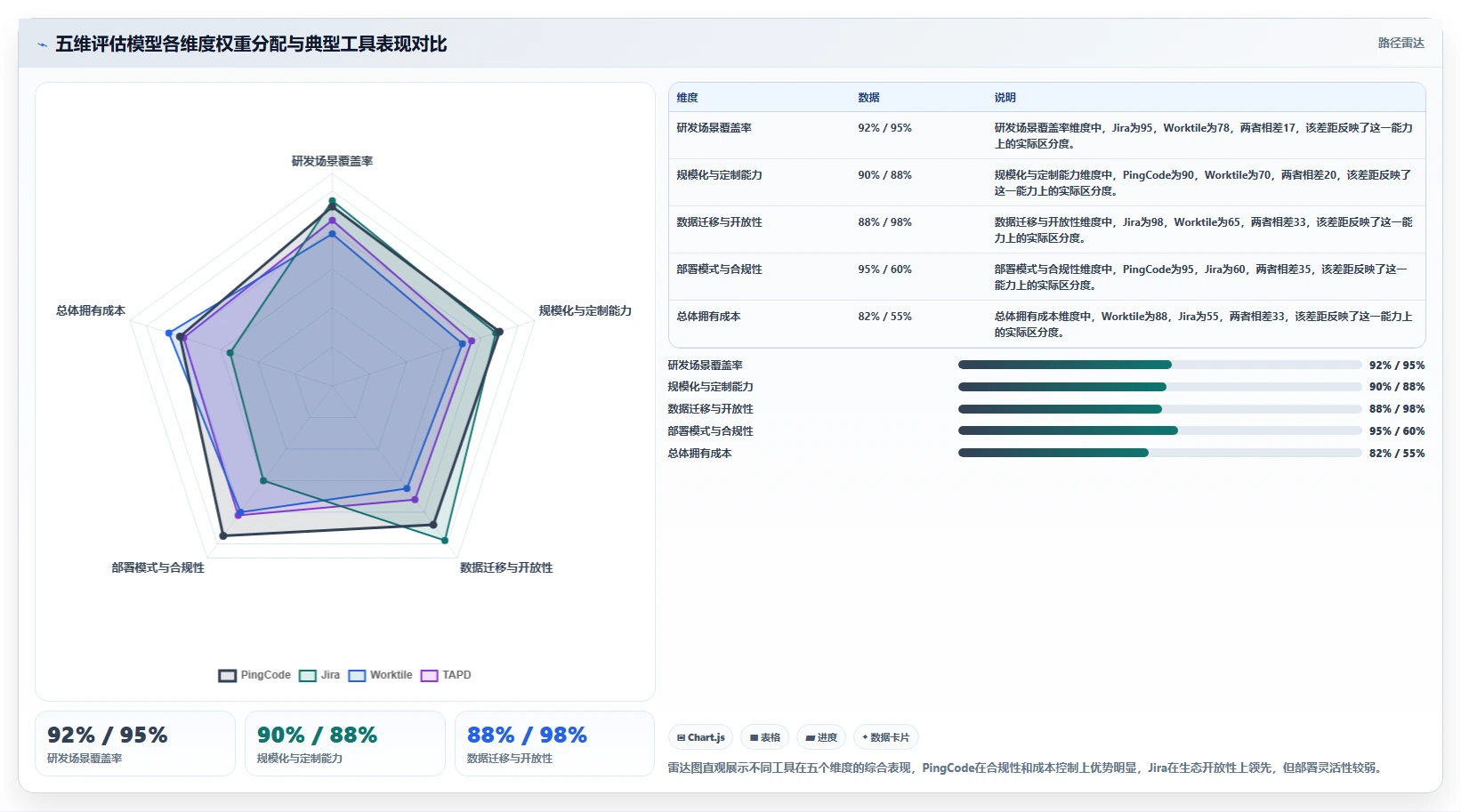Click the 表格 tag

tap(764, 737)
